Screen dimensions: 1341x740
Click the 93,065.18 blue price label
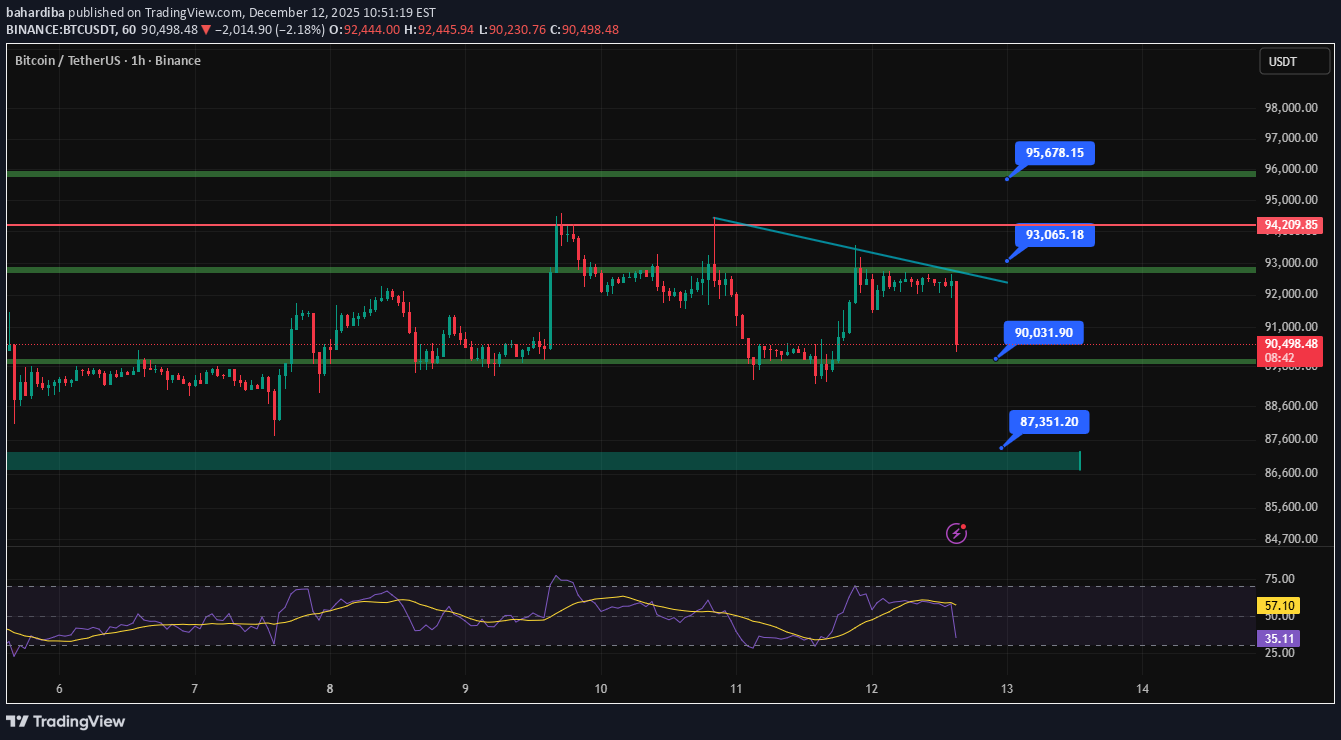(1053, 236)
